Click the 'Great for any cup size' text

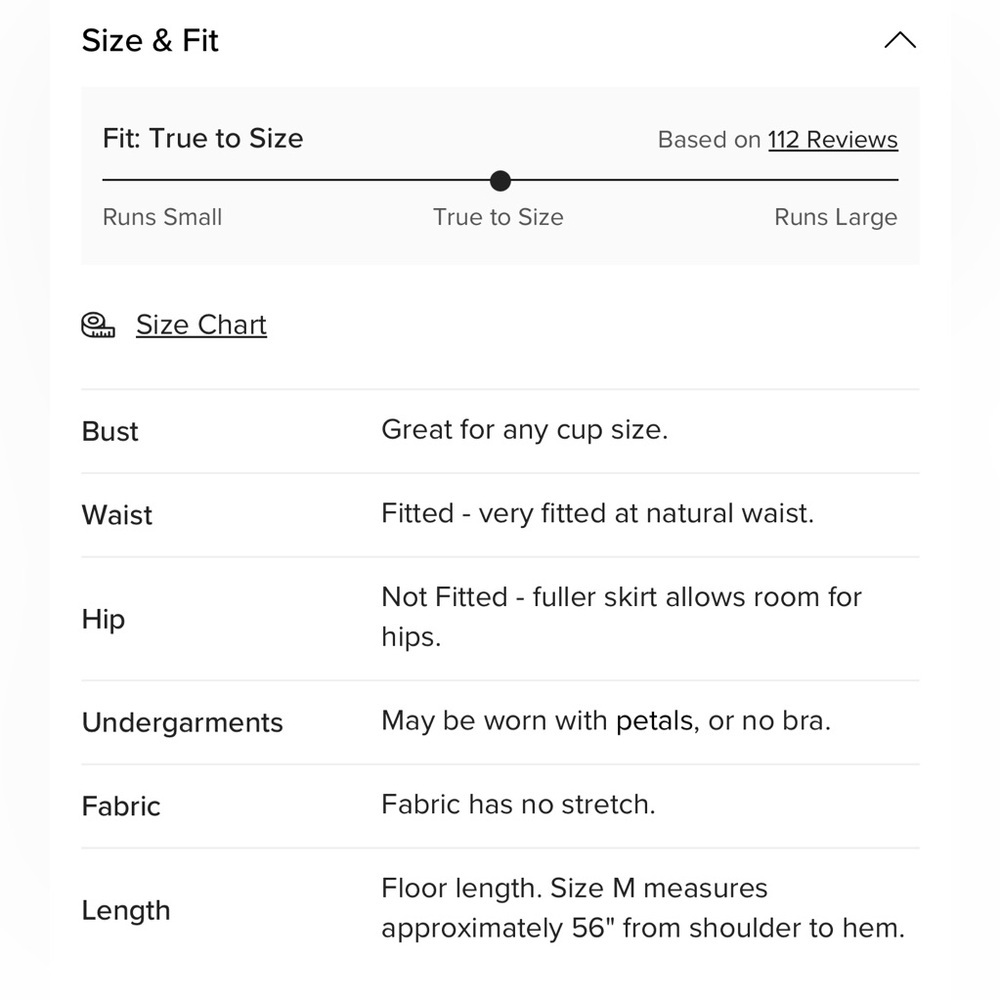coord(524,430)
